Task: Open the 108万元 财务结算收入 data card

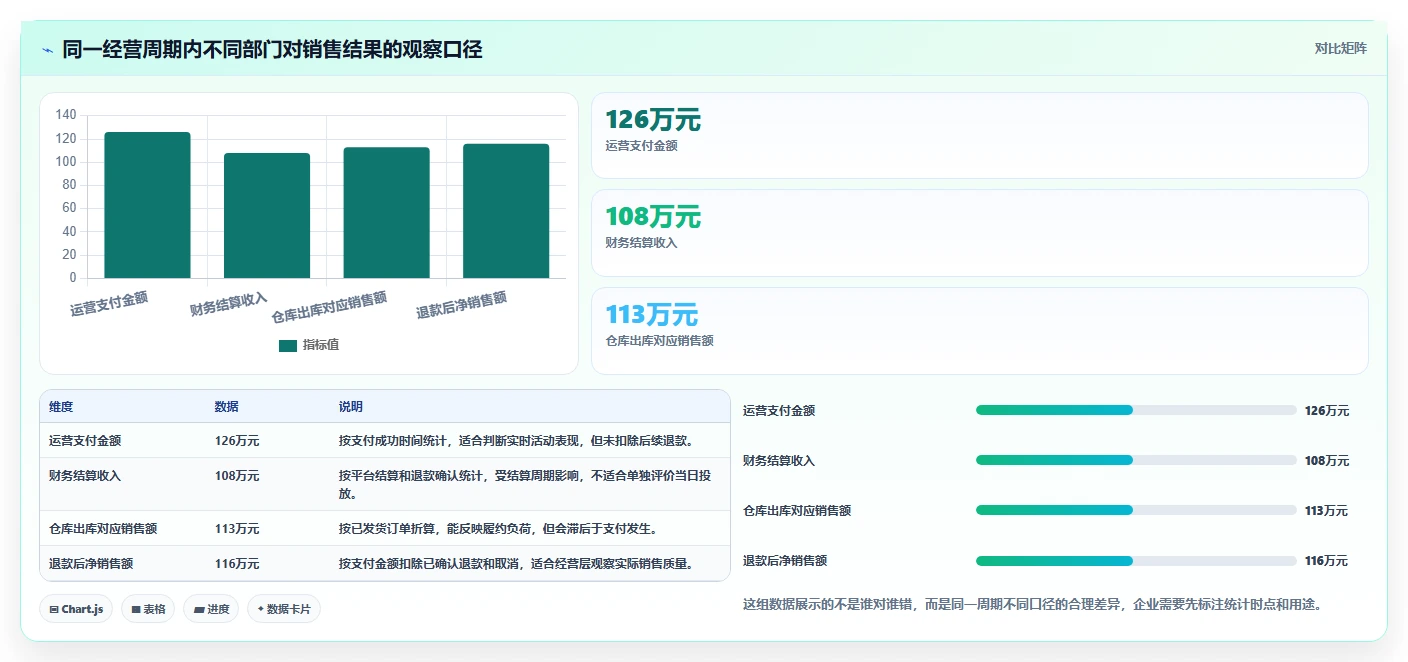Action: [x=979, y=233]
